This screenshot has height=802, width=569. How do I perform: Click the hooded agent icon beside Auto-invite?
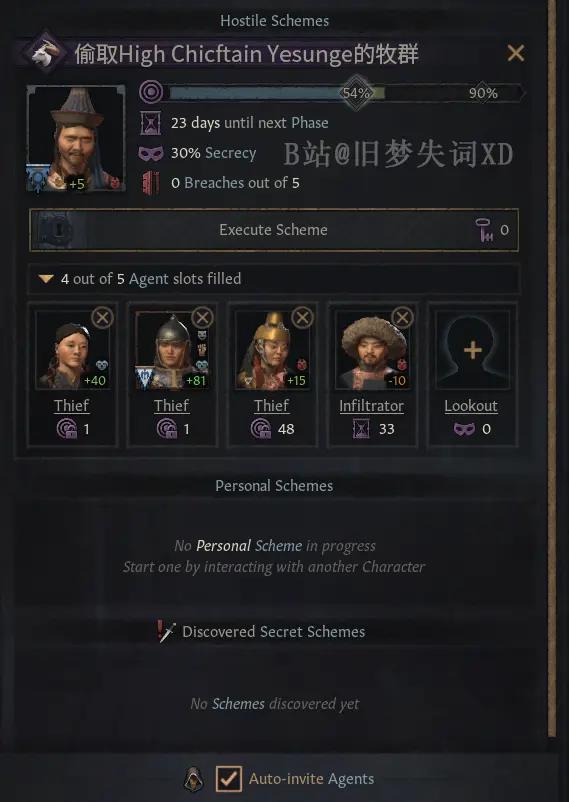[x=193, y=779]
